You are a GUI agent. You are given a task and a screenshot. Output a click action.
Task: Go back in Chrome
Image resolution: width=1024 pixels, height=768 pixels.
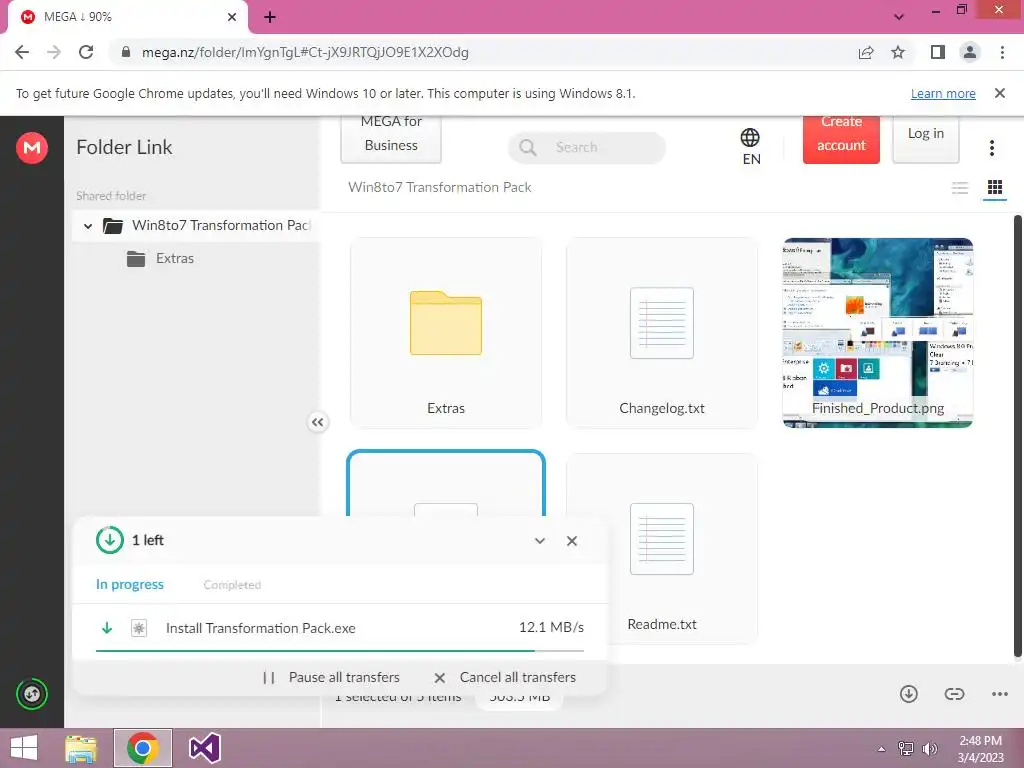click(22, 52)
